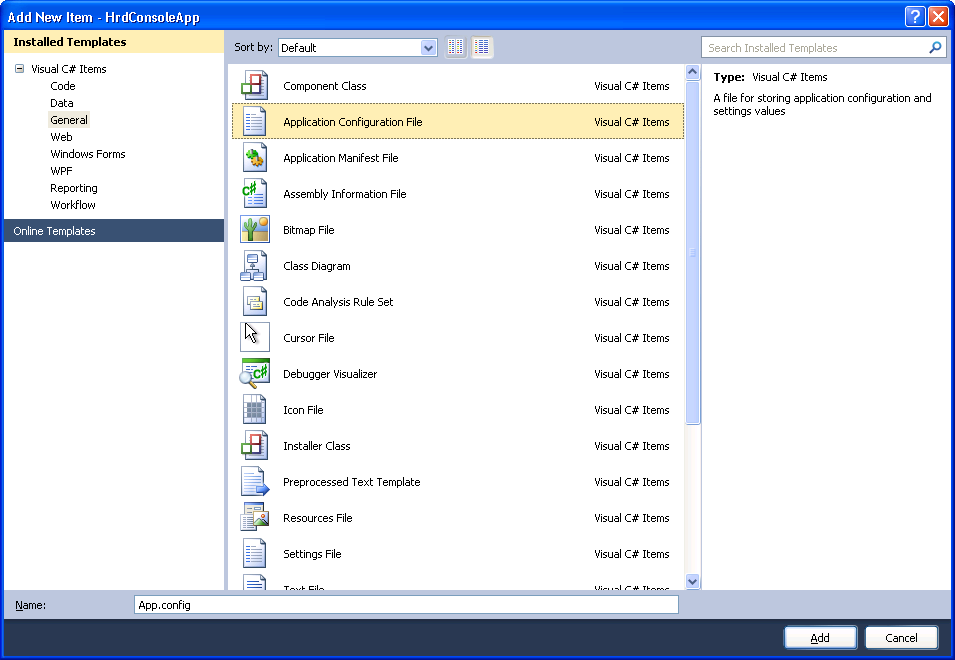
Task: Click the Resources File icon
Action: point(255,517)
